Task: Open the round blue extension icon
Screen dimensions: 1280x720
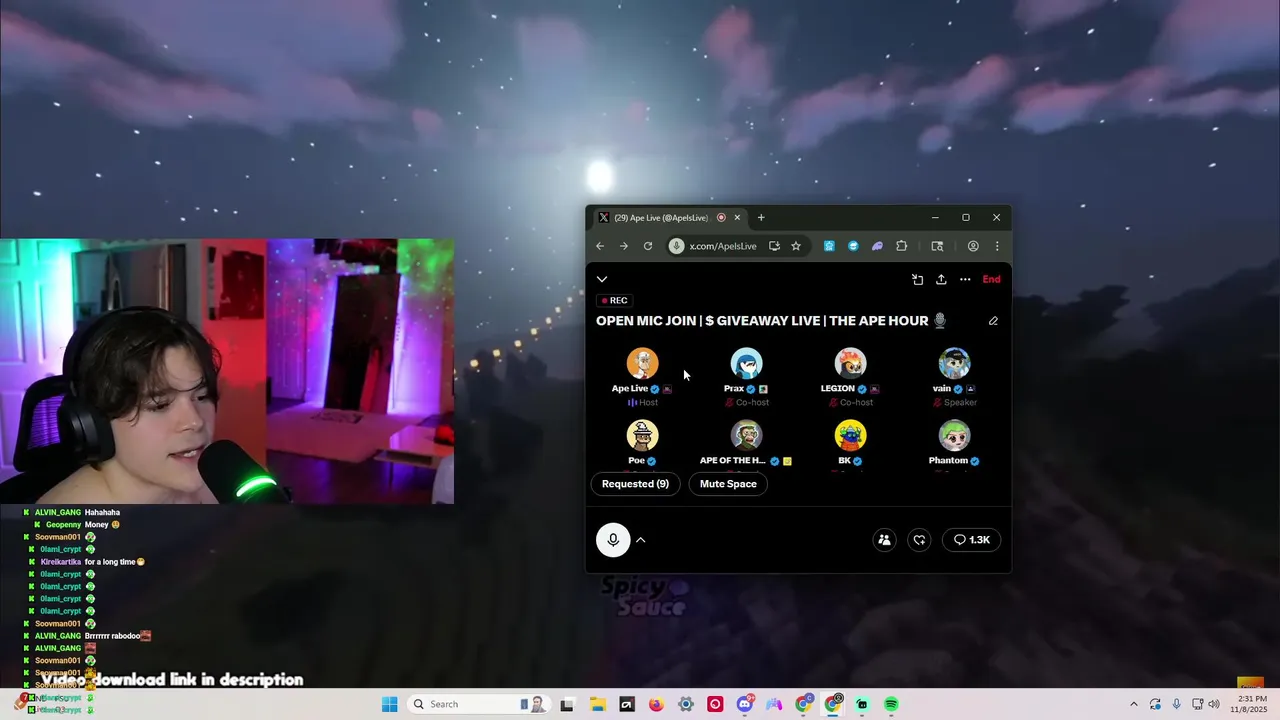Action: (853, 246)
